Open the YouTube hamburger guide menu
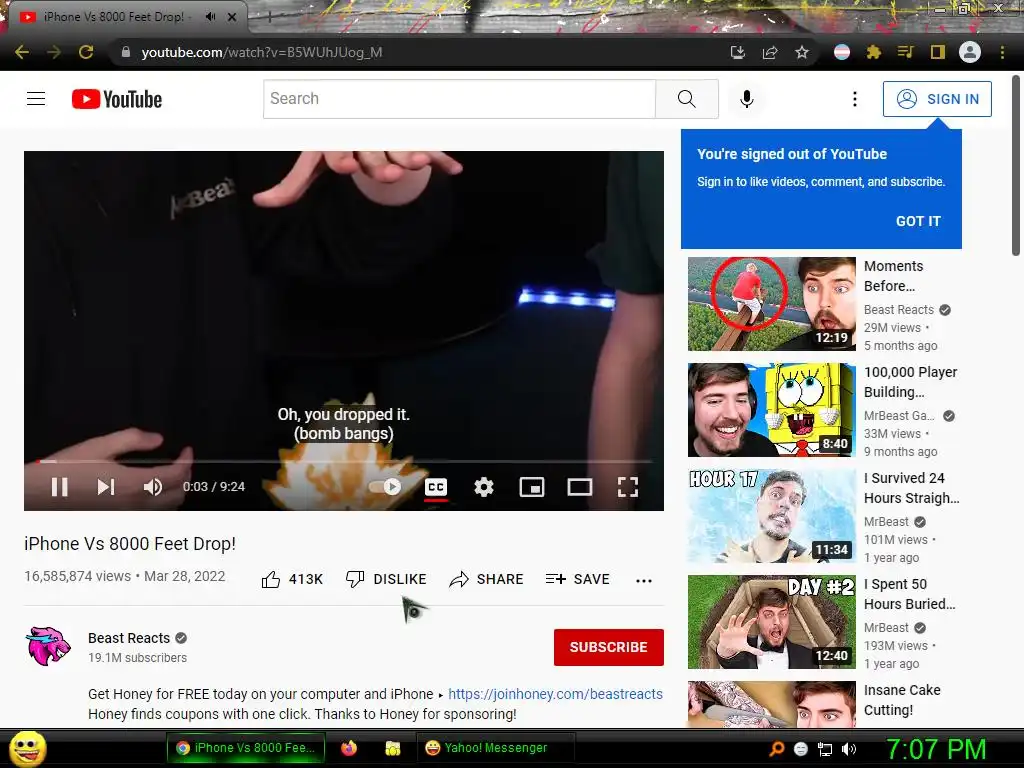Image resolution: width=1024 pixels, height=768 pixels. point(36,99)
